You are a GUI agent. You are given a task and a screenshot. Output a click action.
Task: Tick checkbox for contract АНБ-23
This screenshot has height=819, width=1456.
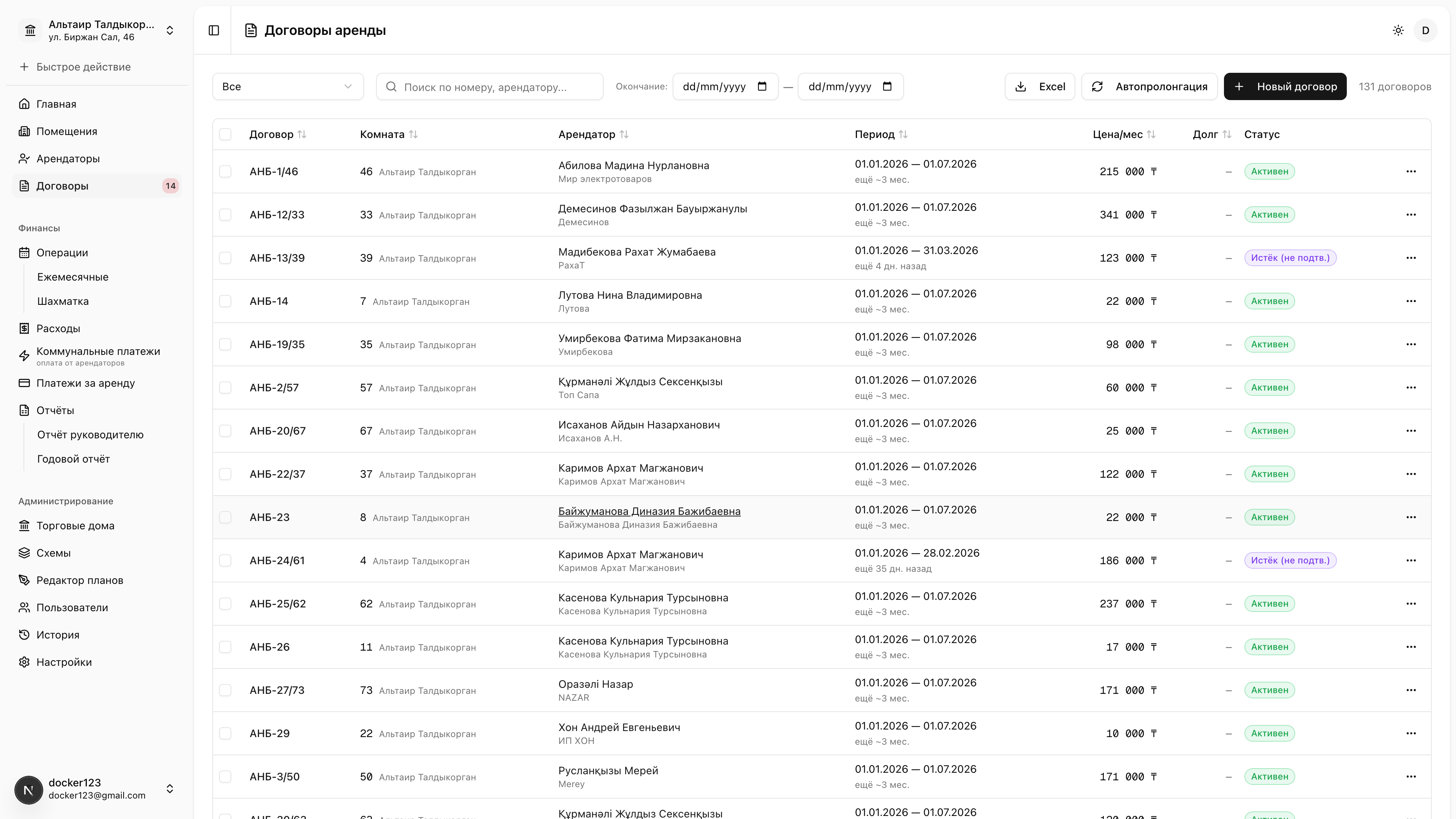point(226,517)
